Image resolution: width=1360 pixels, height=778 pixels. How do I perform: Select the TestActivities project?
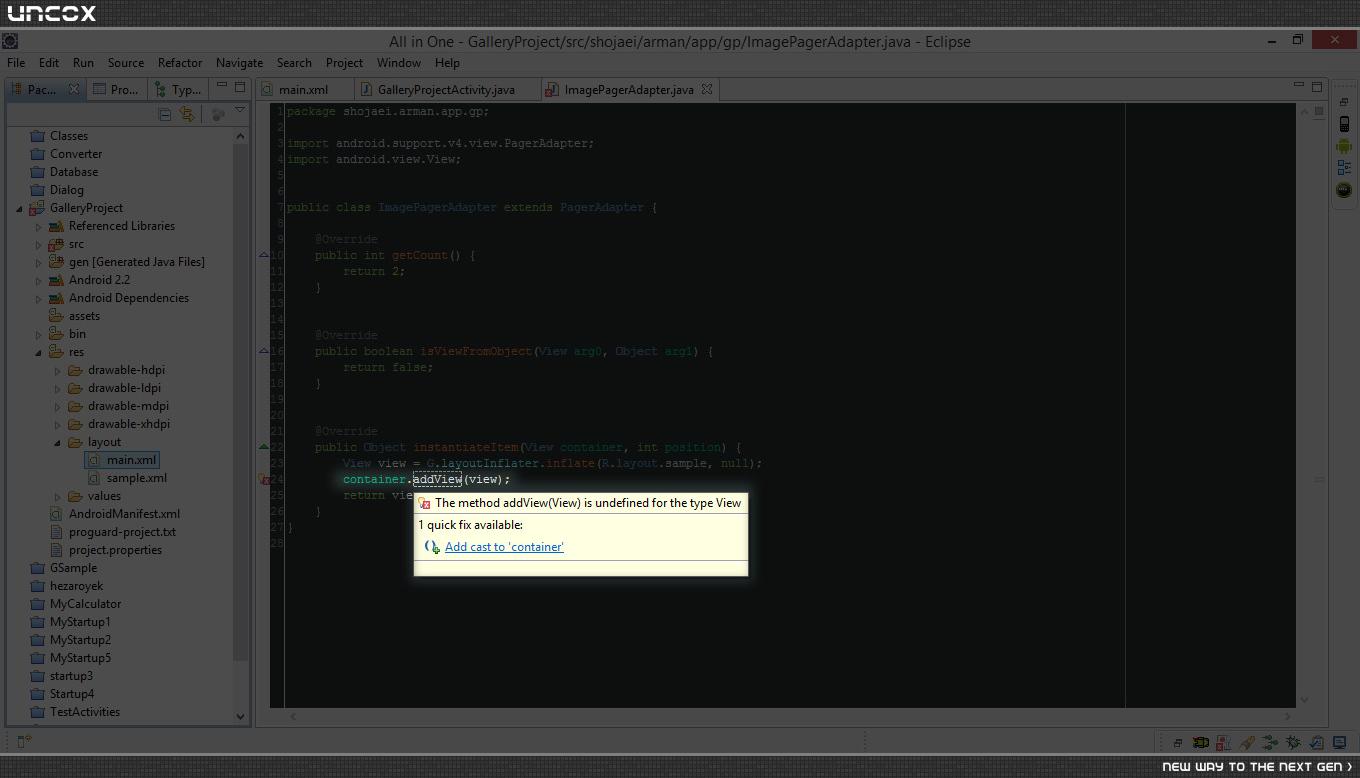[75, 712]
